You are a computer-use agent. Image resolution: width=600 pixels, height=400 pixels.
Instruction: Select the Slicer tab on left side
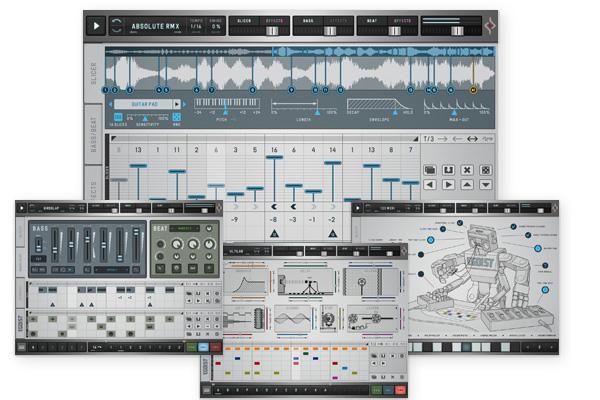click(x=95, y=68)
